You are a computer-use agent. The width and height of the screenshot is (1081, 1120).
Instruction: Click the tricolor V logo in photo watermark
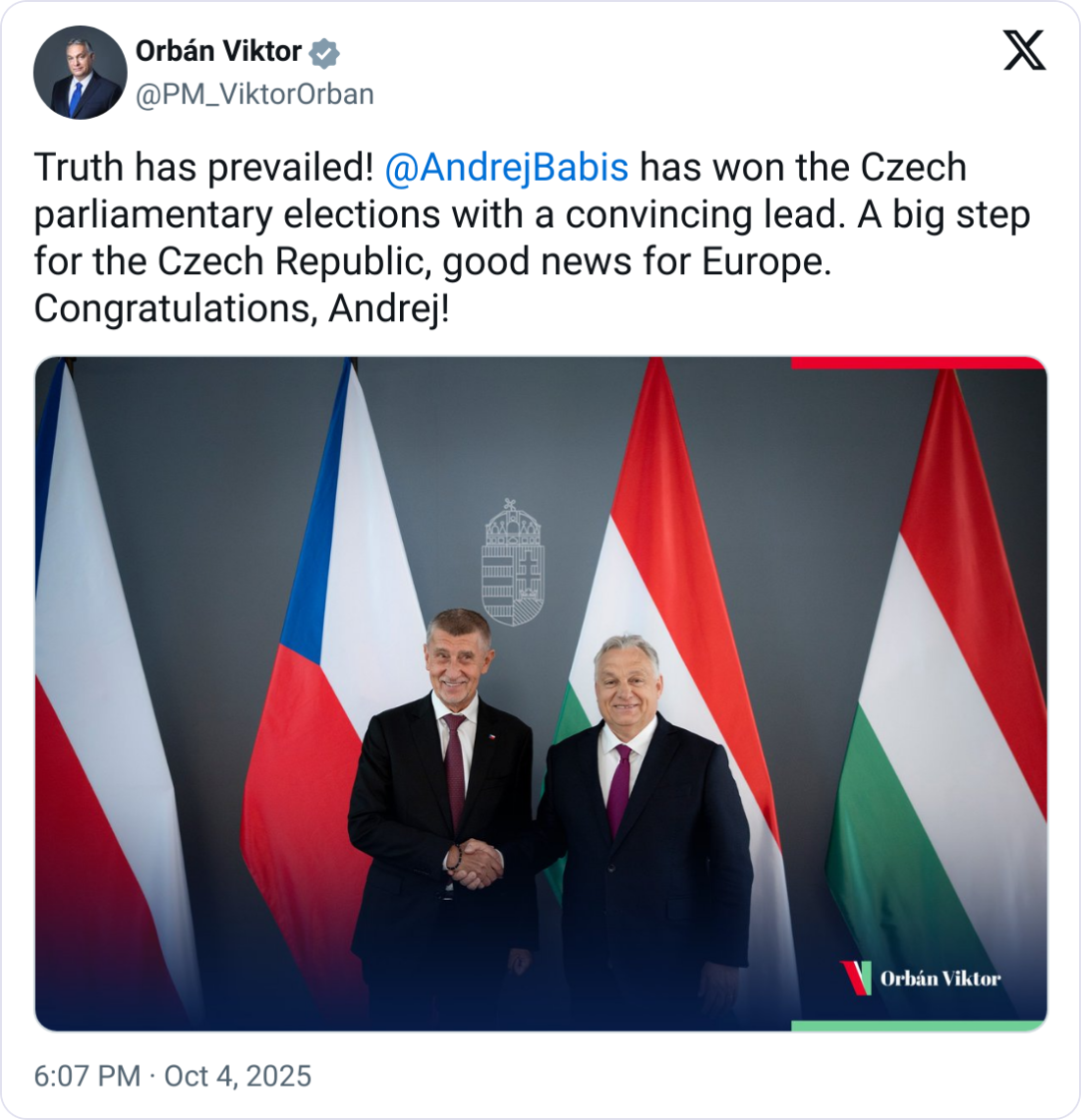pos(856,977)
